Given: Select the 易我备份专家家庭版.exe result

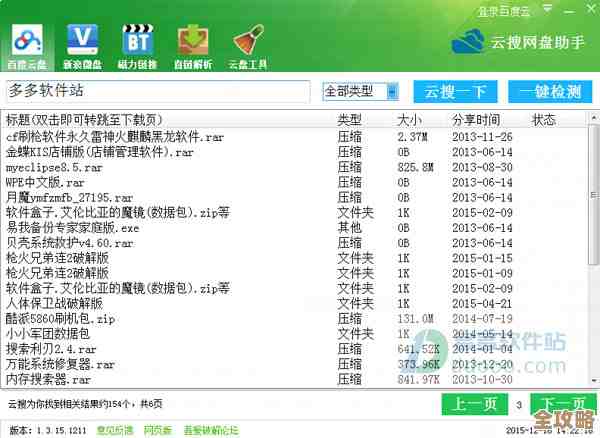Looking at the screenshot, I should [295, 228].
